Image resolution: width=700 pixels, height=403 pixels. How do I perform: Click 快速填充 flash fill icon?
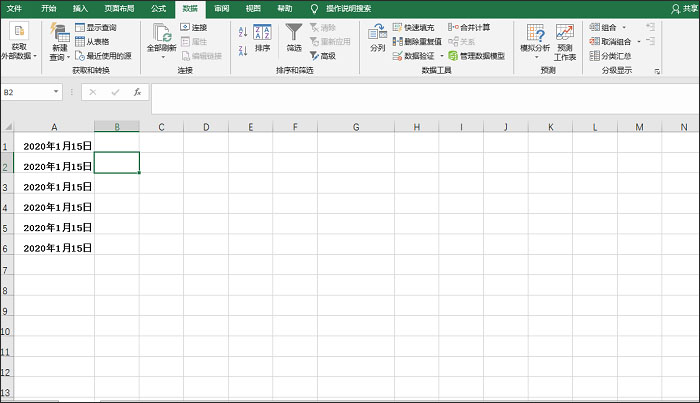(398, 28)
